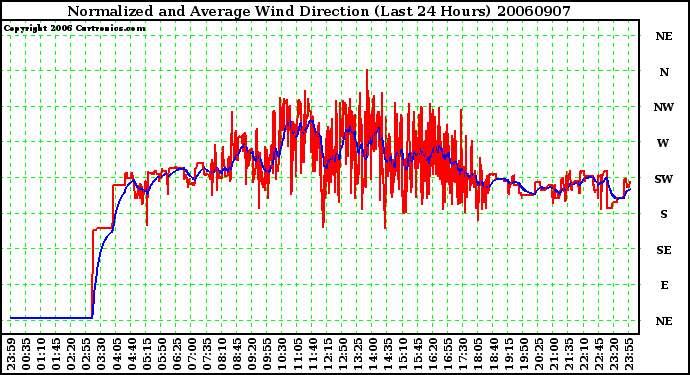Click the '14:00' time label
Image resolution: width=690 pixels, height=375 pixels.
coord(373,354)
